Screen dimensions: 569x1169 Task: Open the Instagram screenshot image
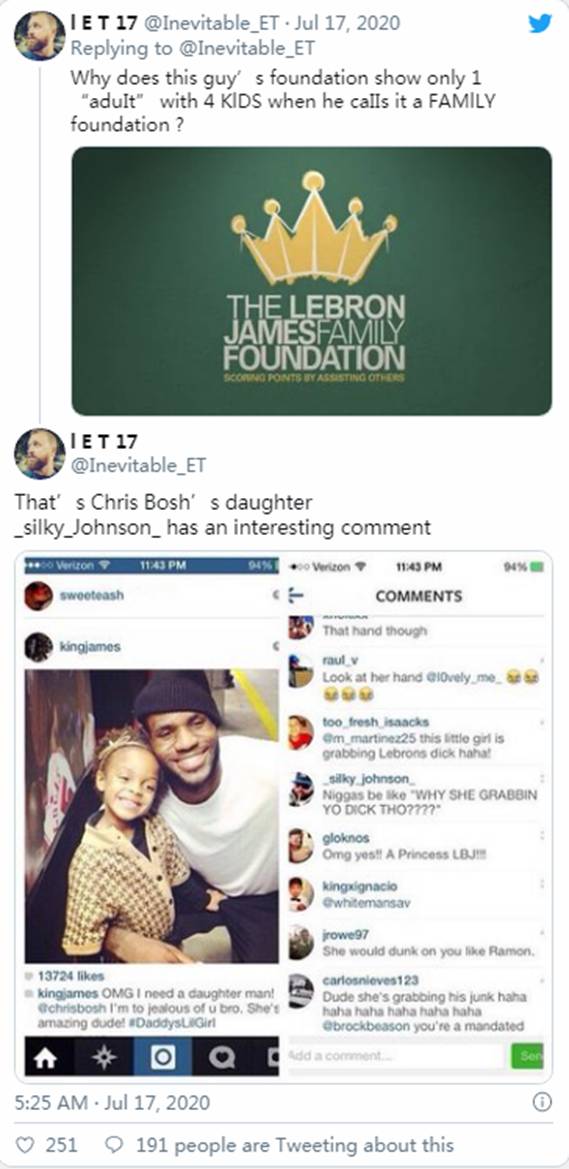283,816
